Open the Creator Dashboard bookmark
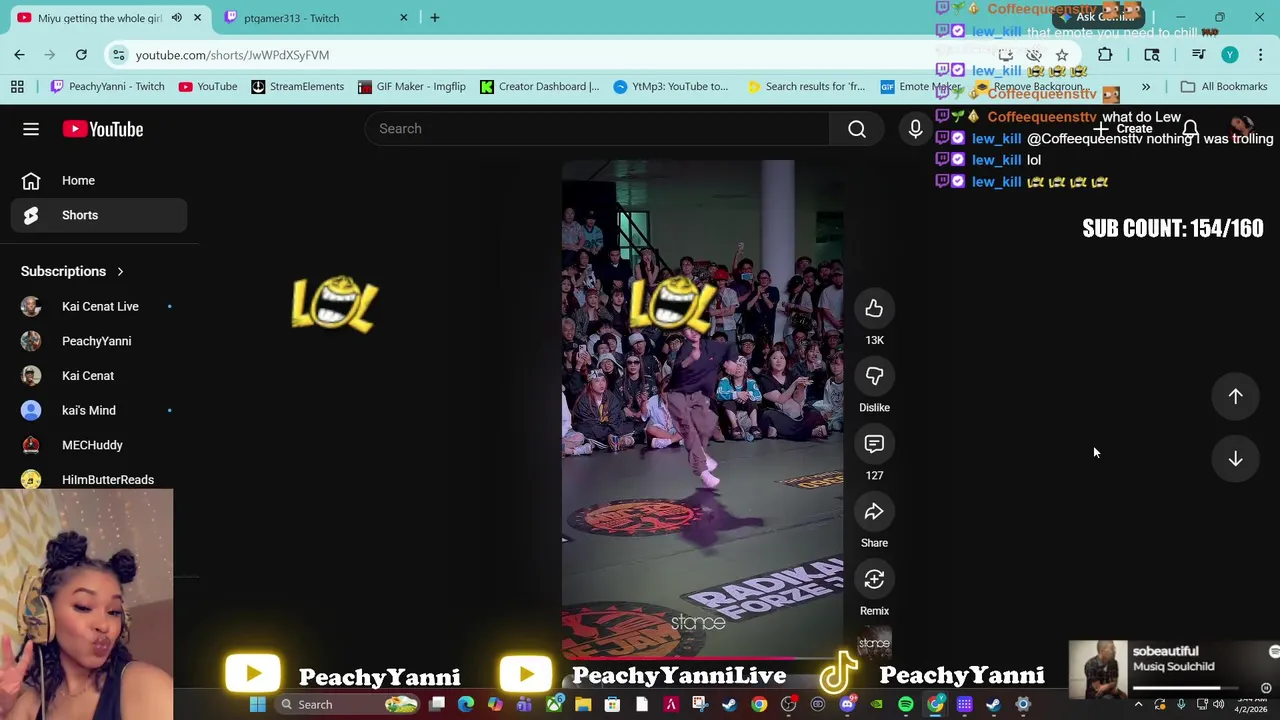 tap(540, 87)
